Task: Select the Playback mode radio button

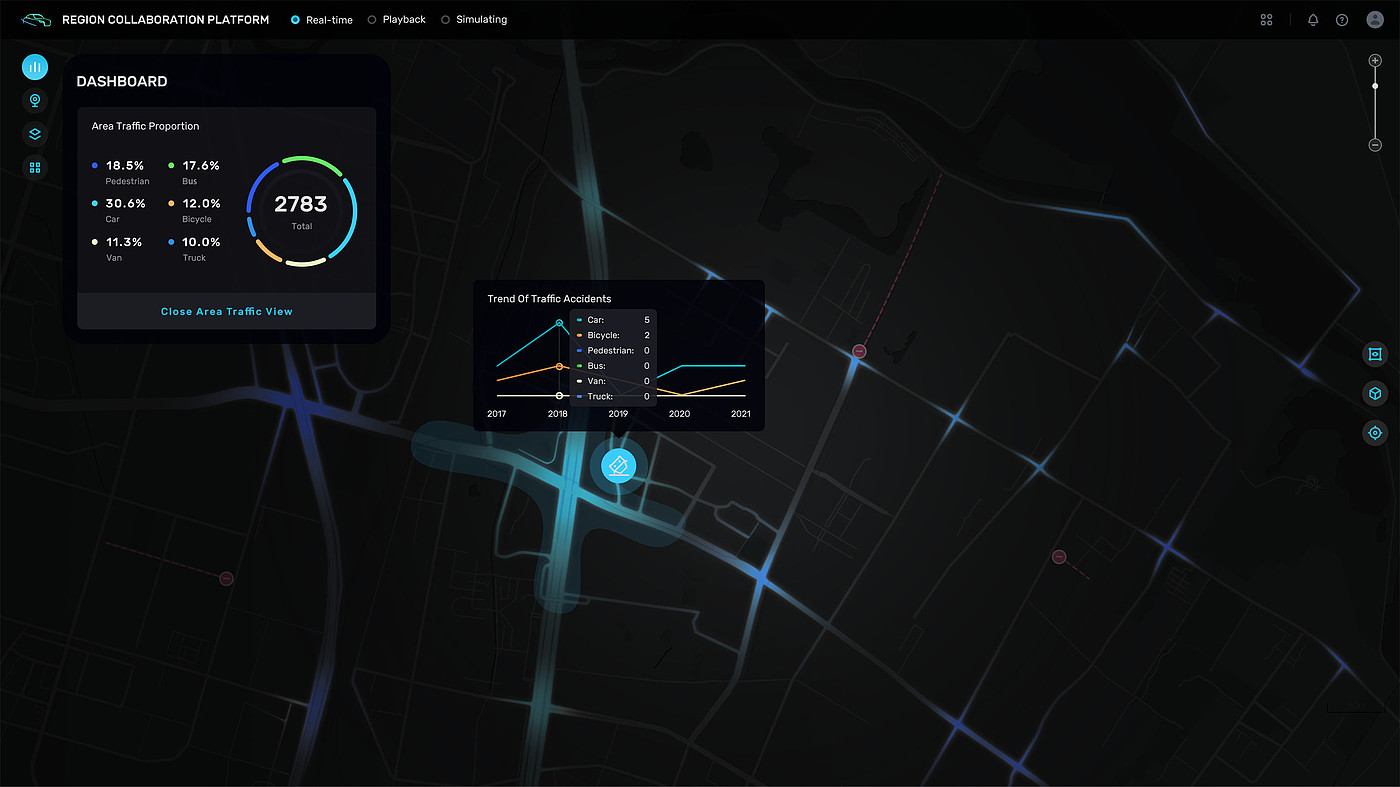Action: (x=372, y=20)
